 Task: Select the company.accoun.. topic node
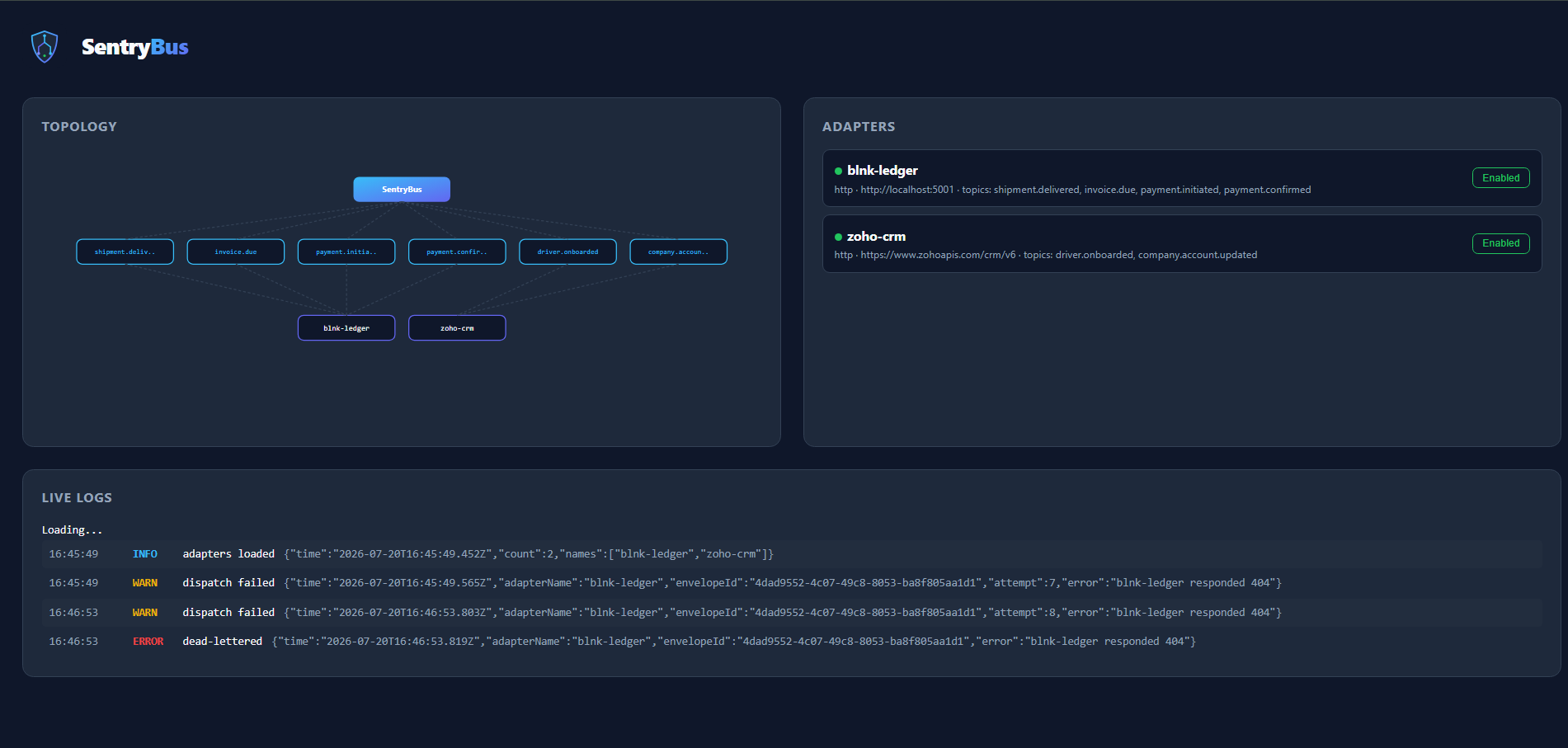(679, 252)
